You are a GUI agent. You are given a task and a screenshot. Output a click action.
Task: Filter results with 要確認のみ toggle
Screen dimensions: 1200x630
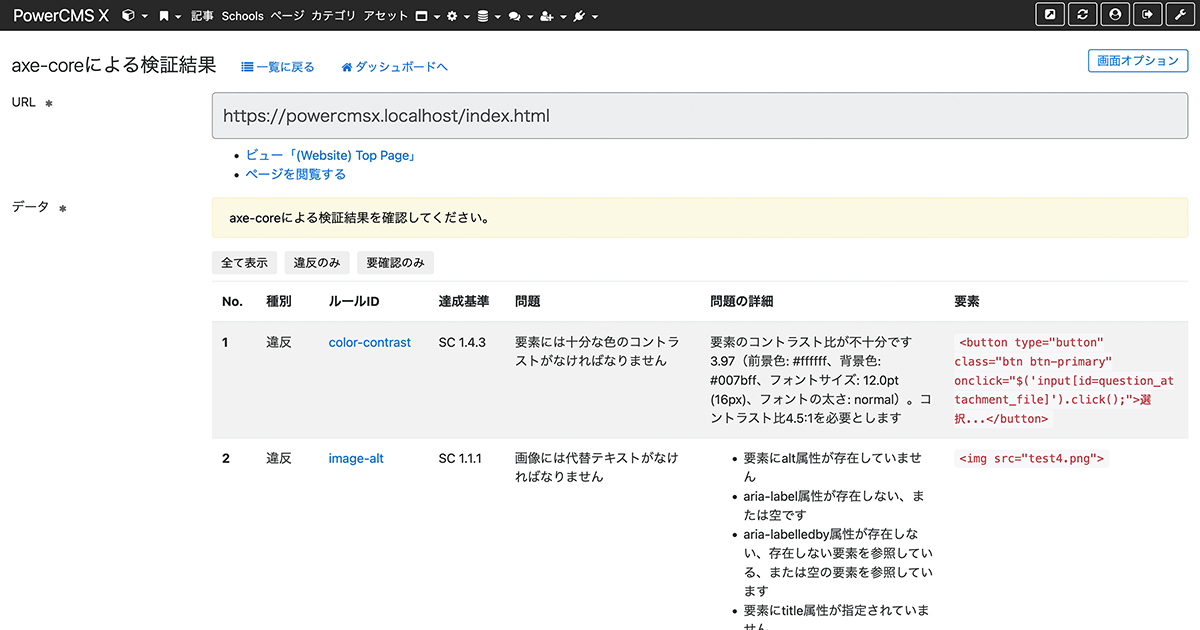pyautogui.click(x=394, y=262)
